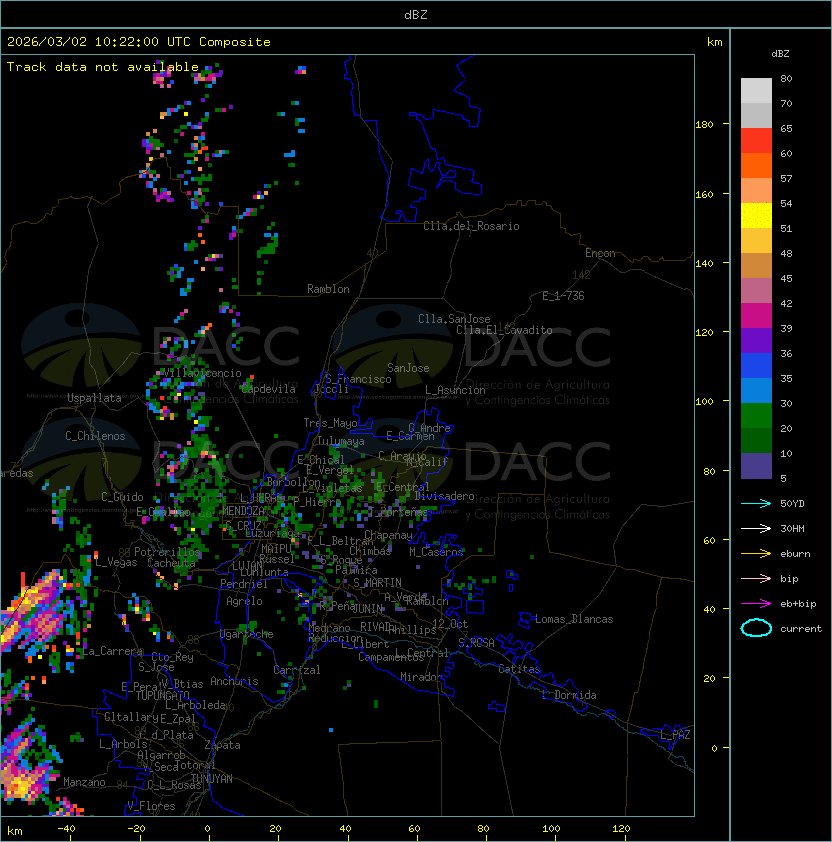832x842 pixels.
Task: Click the '100' tick on vertical km axis
Action: (x=704, y=401)
